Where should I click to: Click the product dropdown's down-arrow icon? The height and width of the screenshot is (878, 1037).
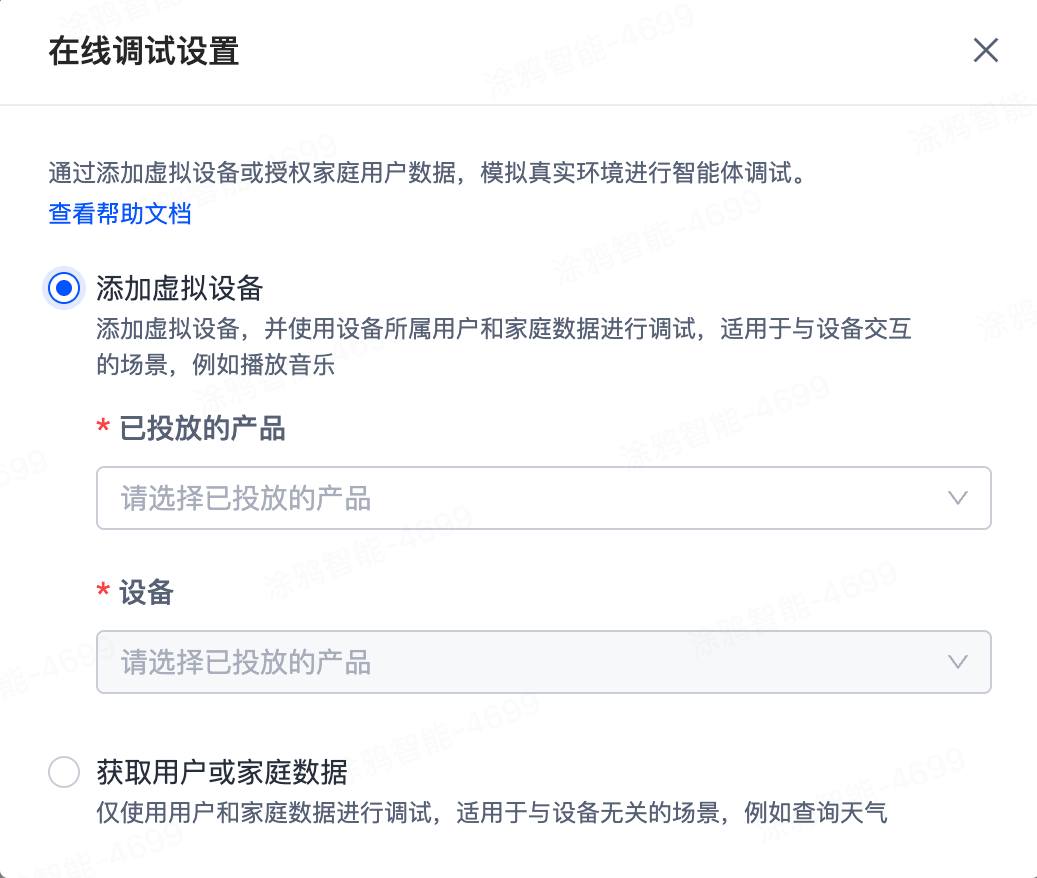(958, 498)
